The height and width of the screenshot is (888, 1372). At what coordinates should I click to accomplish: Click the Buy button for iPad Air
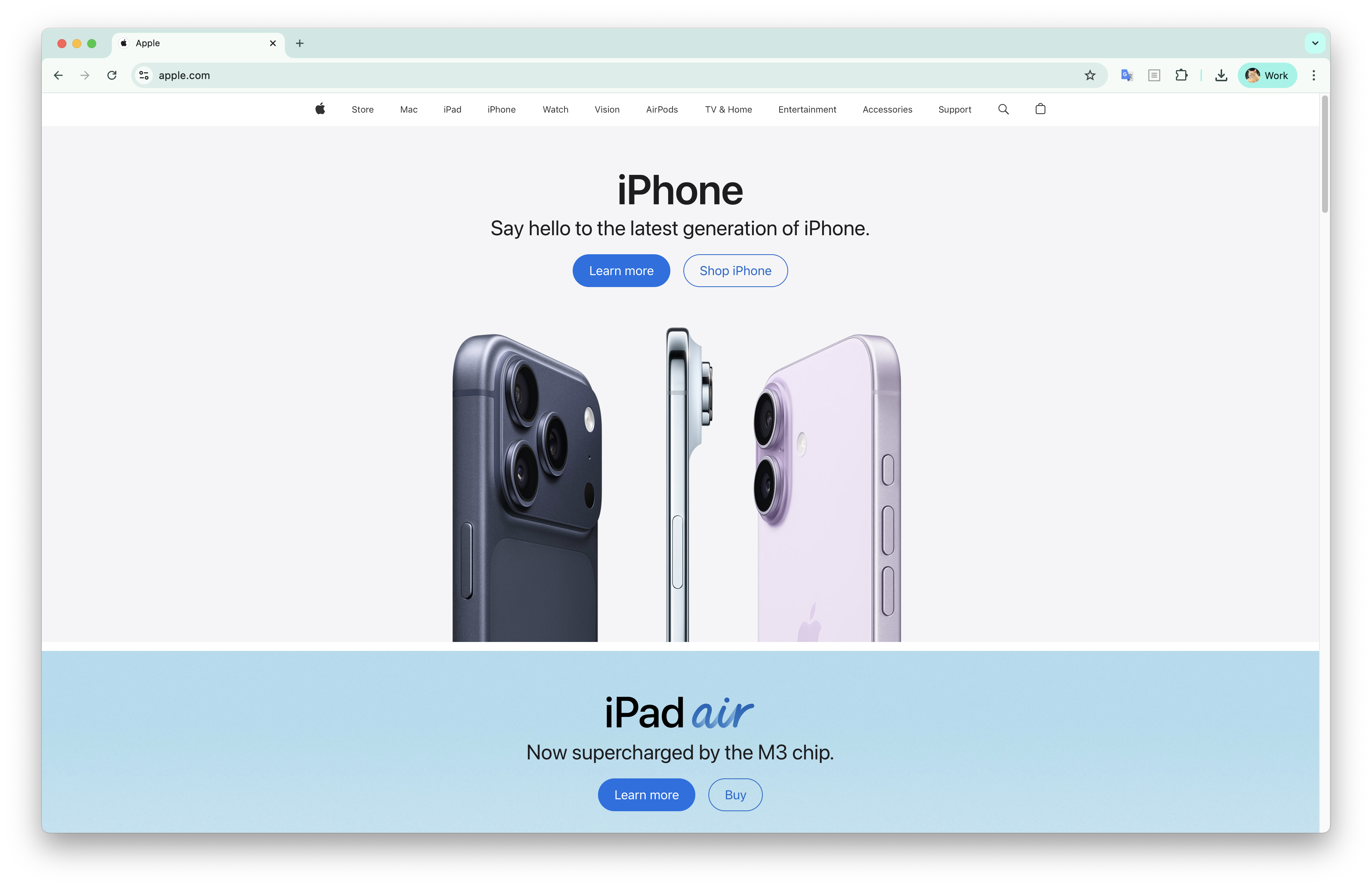[735, 795]
